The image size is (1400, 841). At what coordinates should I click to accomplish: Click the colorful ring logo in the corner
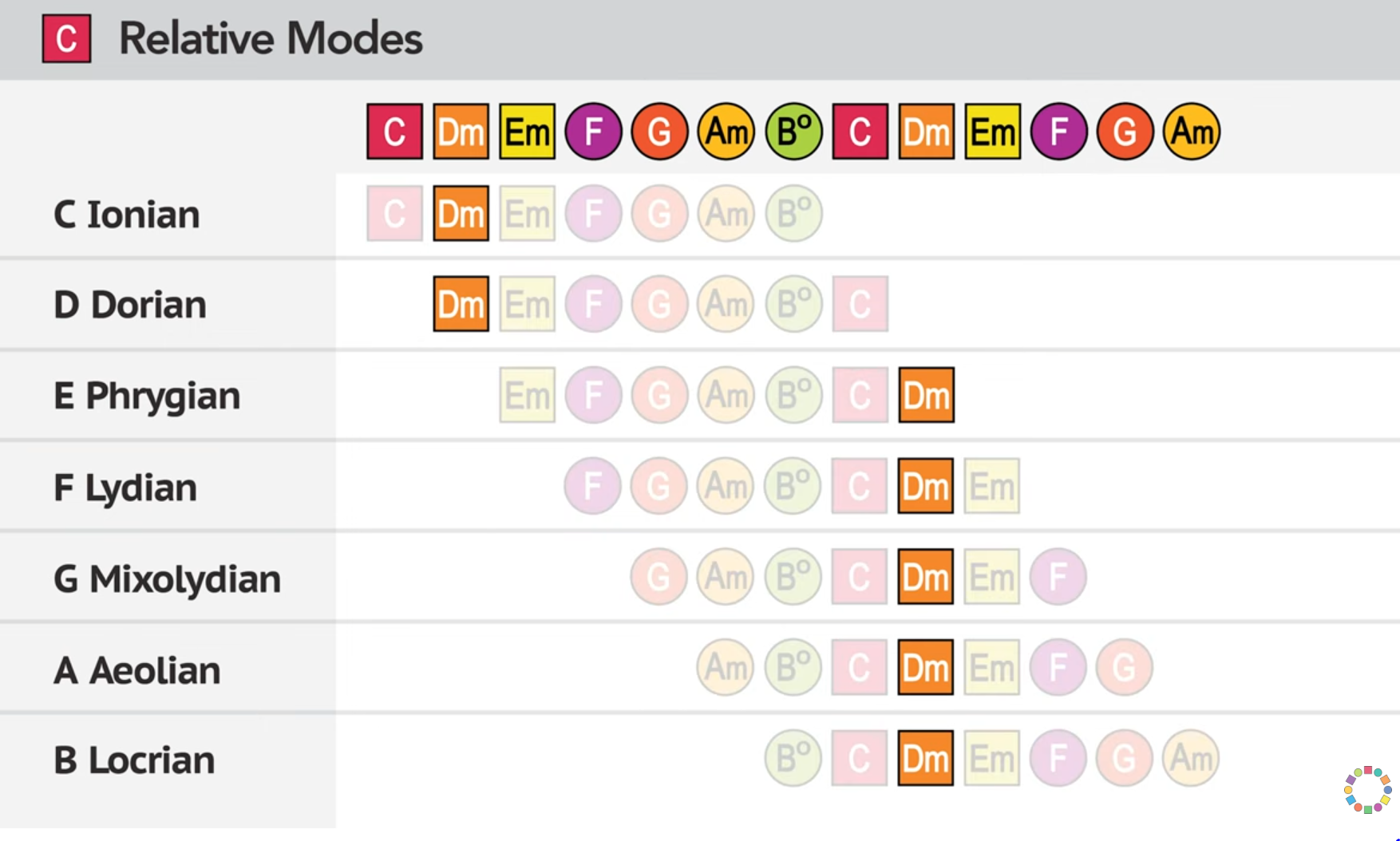1367,790
